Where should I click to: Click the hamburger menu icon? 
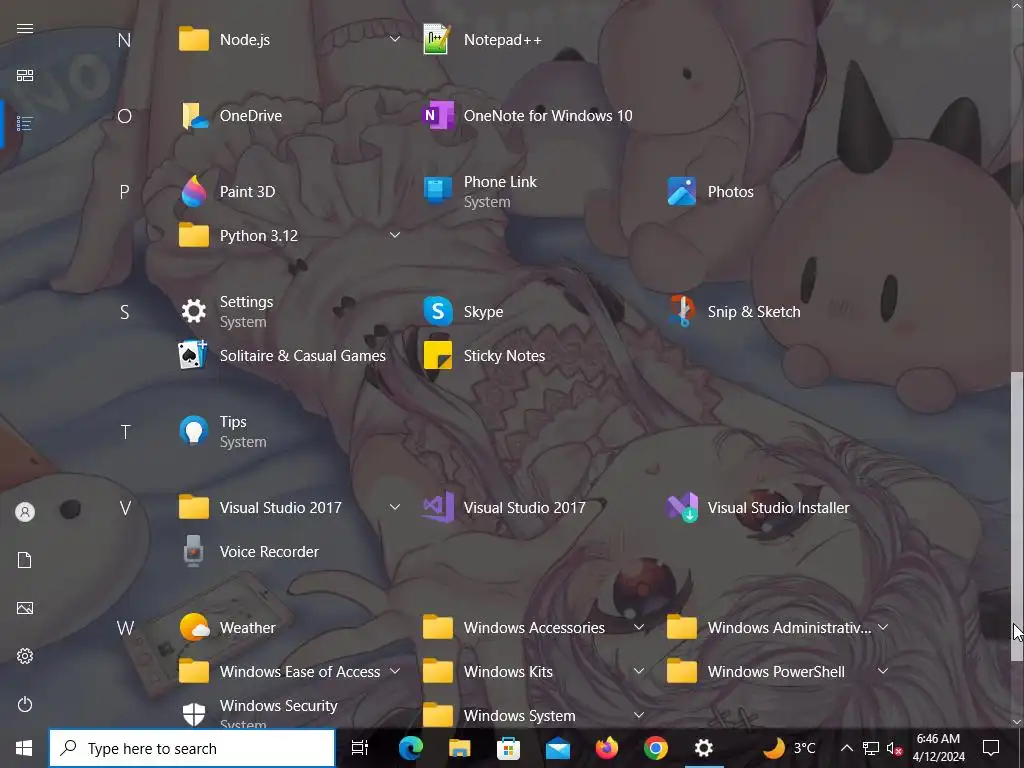tap(25, 28)
